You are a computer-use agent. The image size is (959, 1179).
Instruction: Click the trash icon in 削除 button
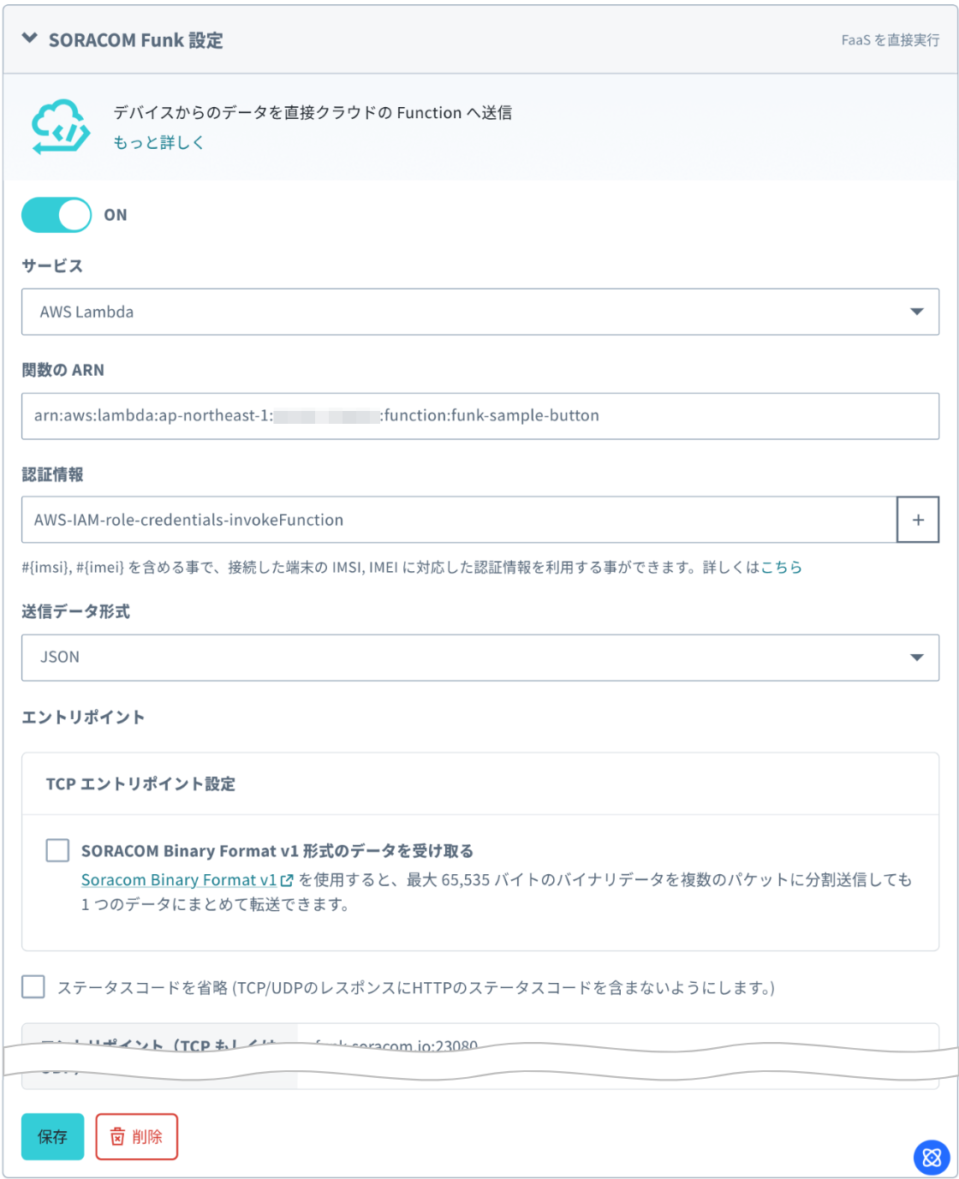118,1136
